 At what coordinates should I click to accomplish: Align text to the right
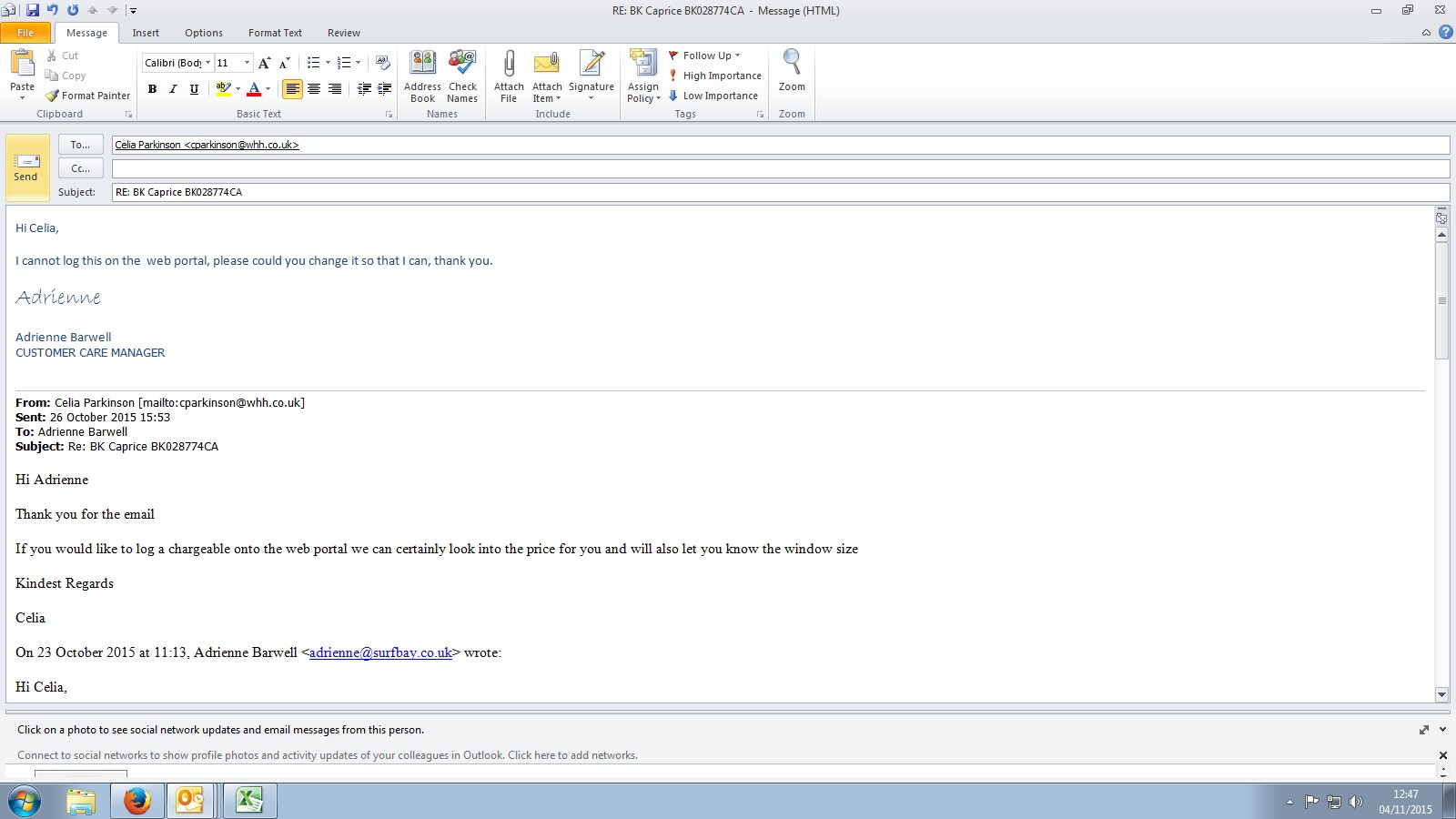coord(335,89)
